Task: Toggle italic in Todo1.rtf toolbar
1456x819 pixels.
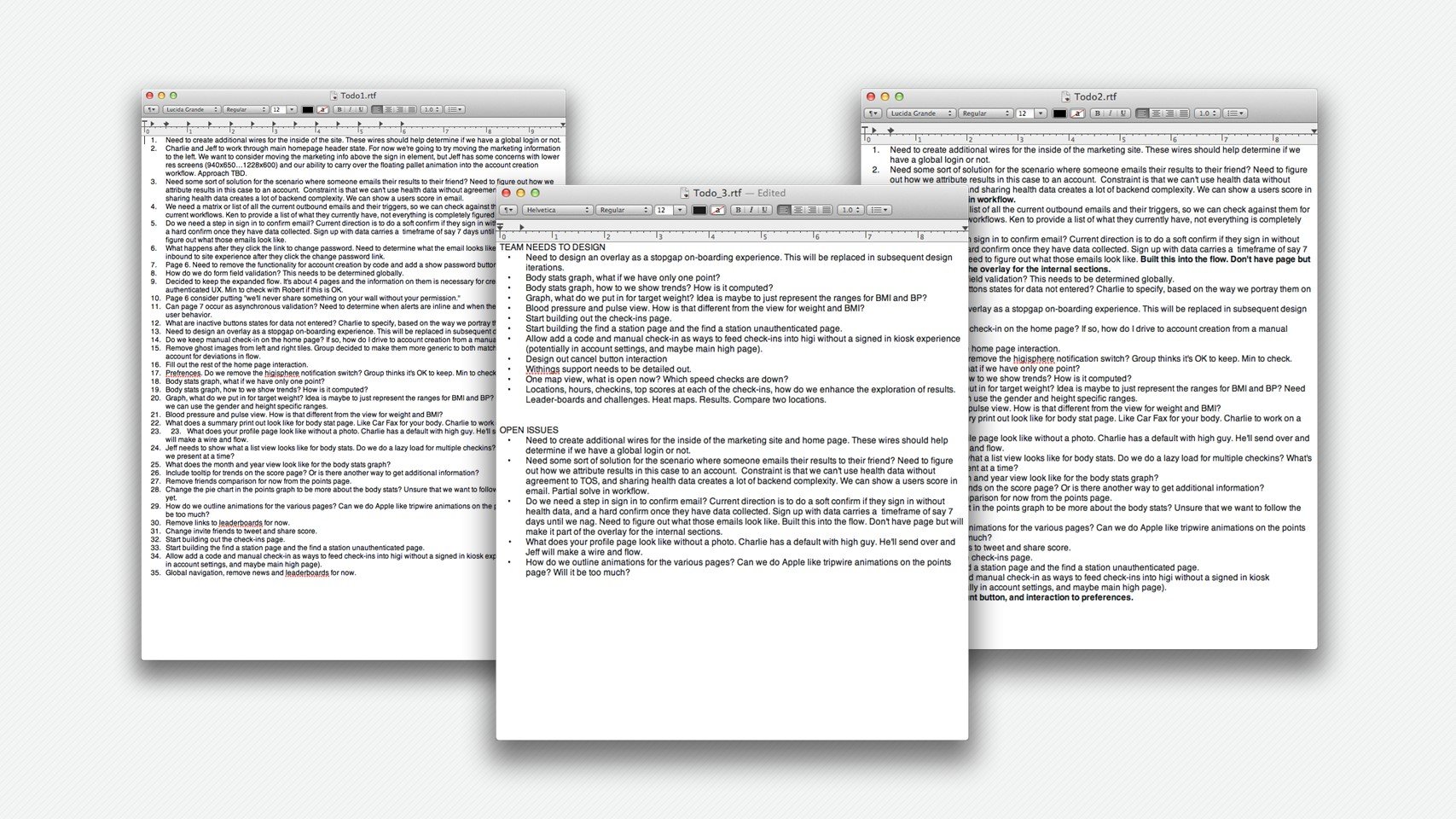Action: (x=350, y=109)
